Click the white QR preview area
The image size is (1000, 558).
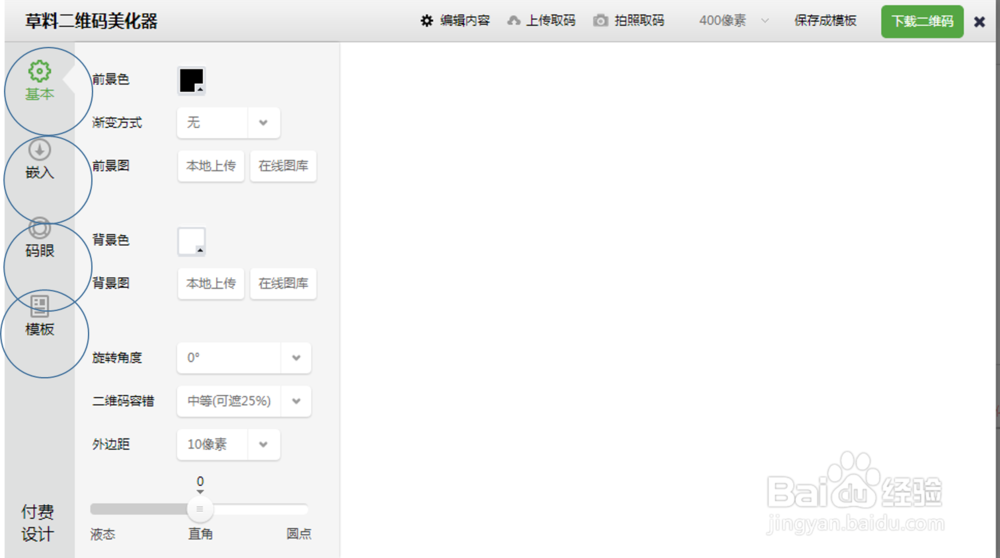pos(668,300)
